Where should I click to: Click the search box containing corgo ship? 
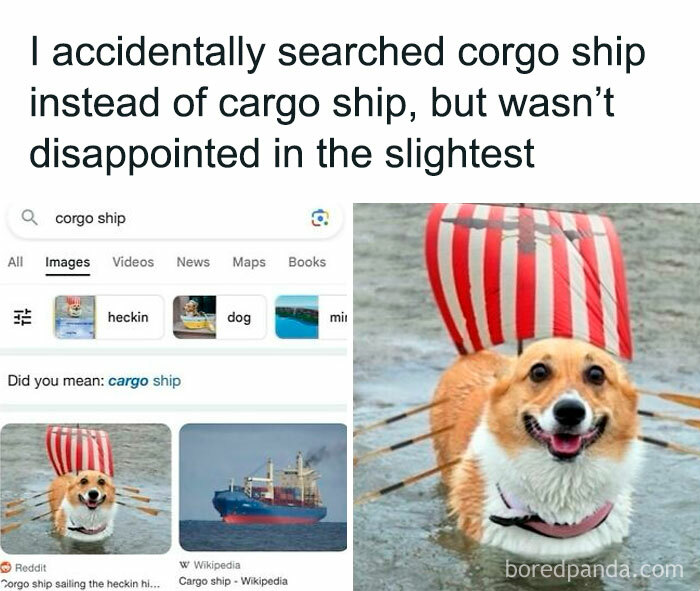(x=175, y=219)
